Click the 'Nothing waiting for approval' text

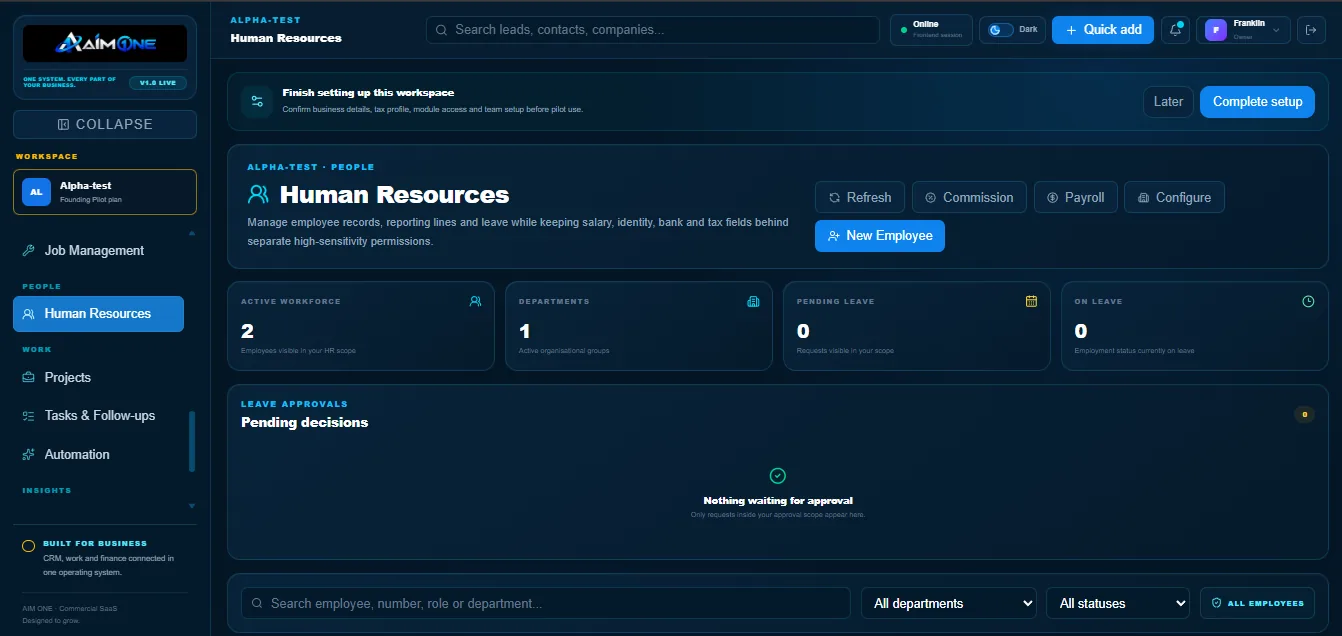778,500
